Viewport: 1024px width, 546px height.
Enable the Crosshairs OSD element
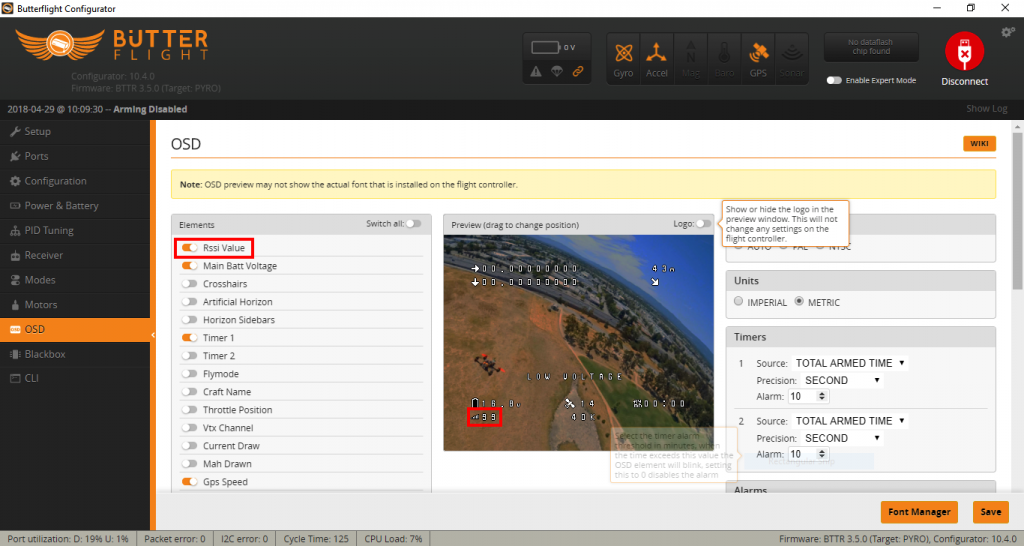(x=189, y=284)
